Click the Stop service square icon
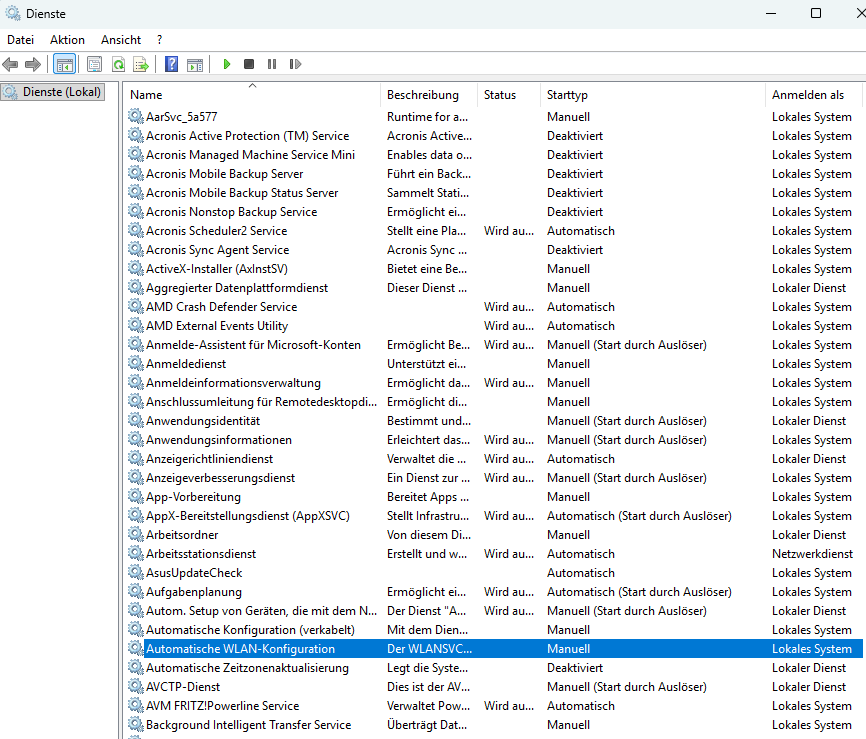The height and width of the screenshot is (739, 866). pos(249,64)
